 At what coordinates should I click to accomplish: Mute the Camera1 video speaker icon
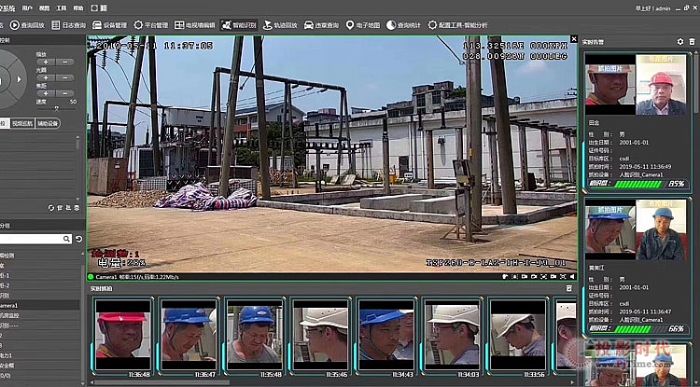click(x=572, y=277)
